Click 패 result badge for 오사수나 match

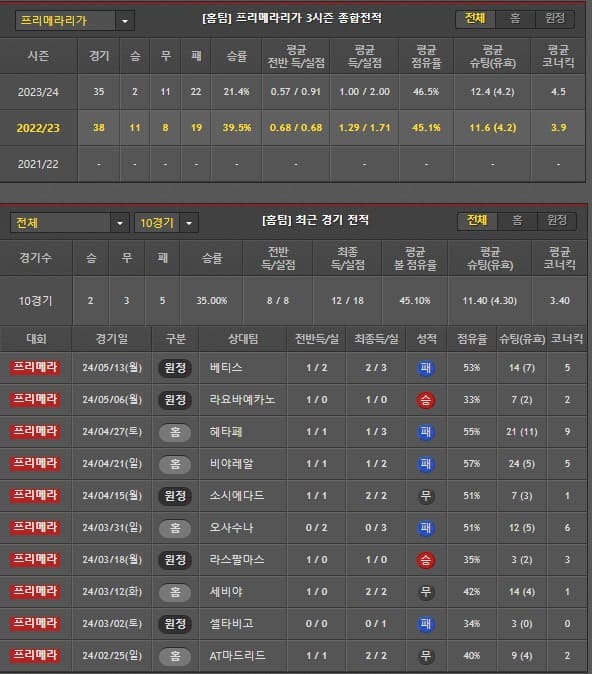(426, 528)
